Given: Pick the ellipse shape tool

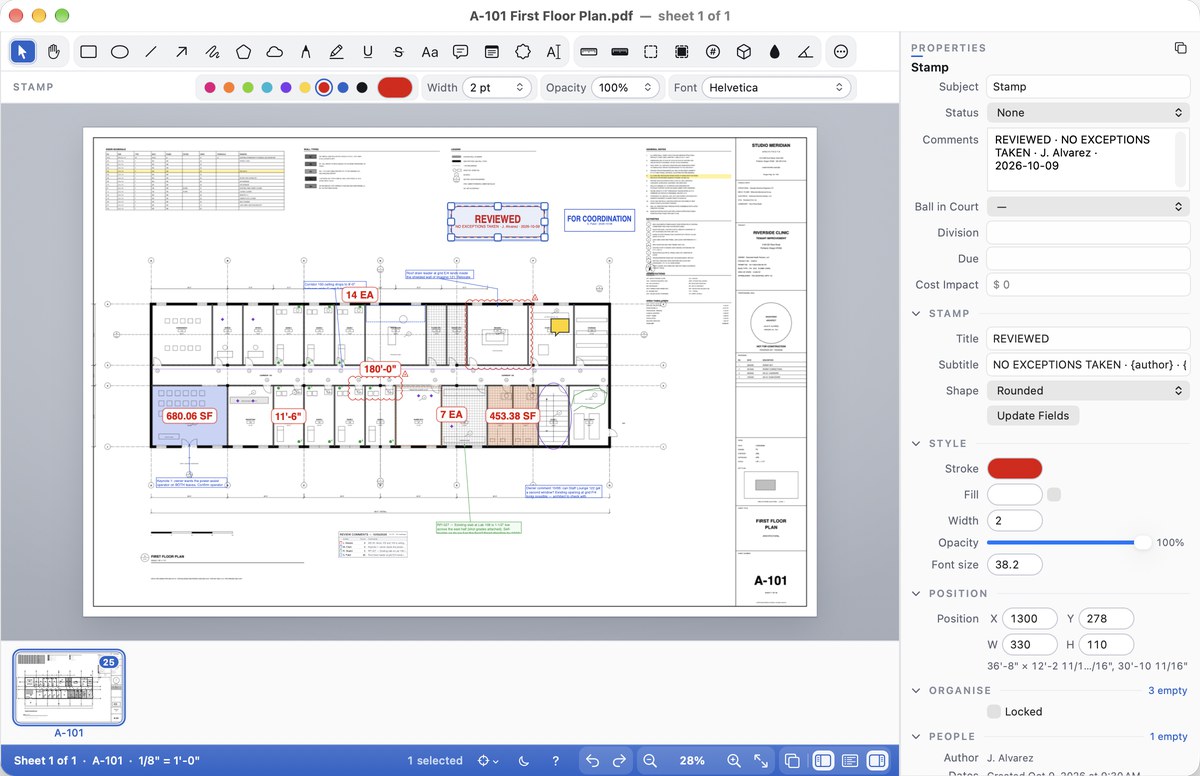Looking at the screenshot, I should coord(120,52).
